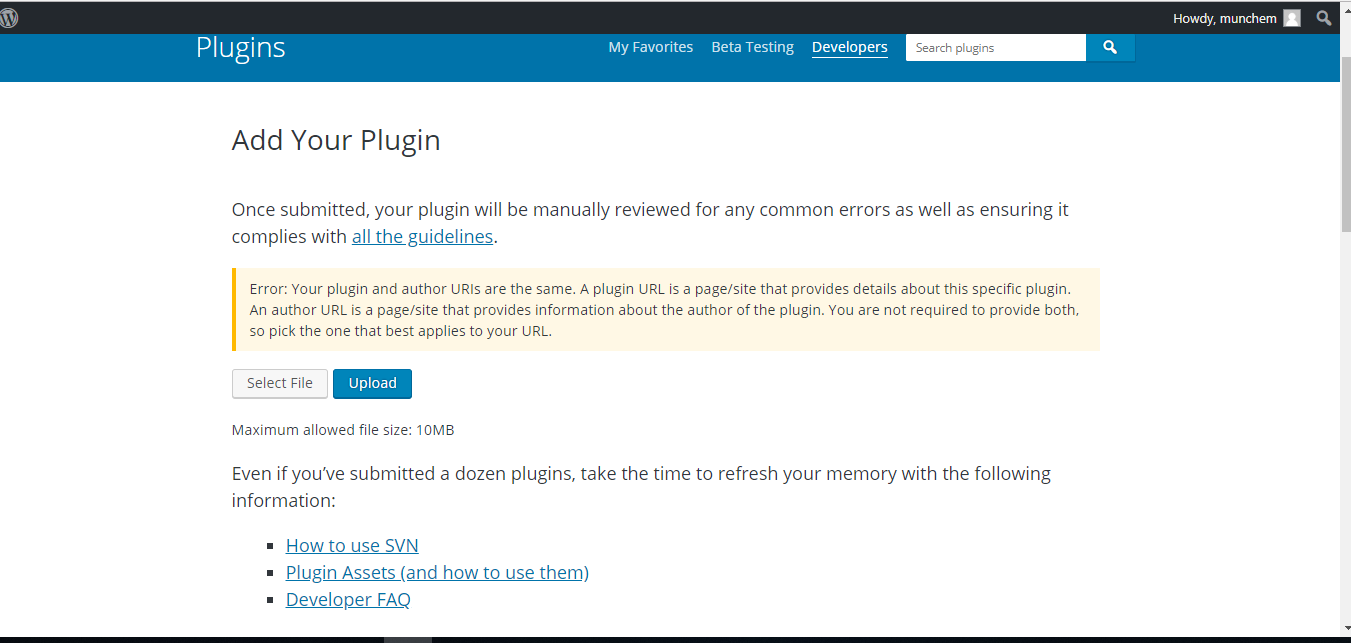Click the vertical scrollbar thumb
Viewport: 1351px width, 643px height.
tap(1344, 140)
